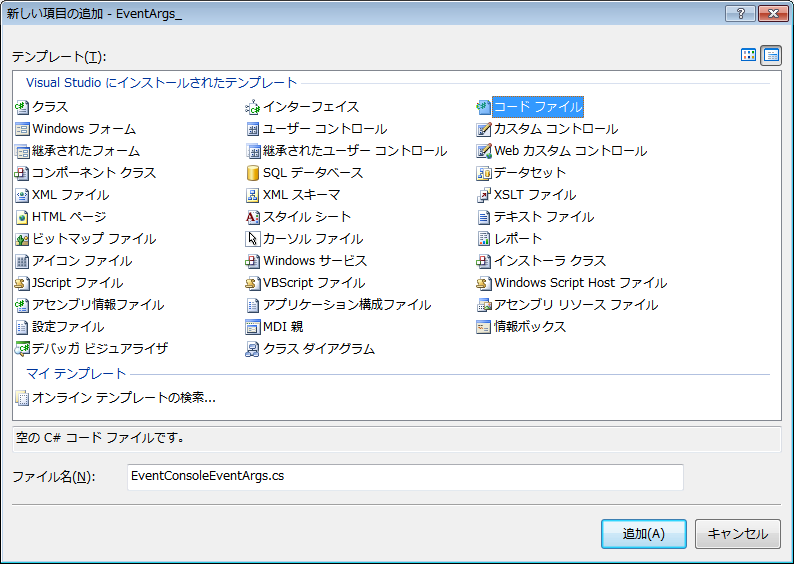Pick the ユーザー コントロール icon
The height and width of the screenshot is (564, 794).
(252, 129)
